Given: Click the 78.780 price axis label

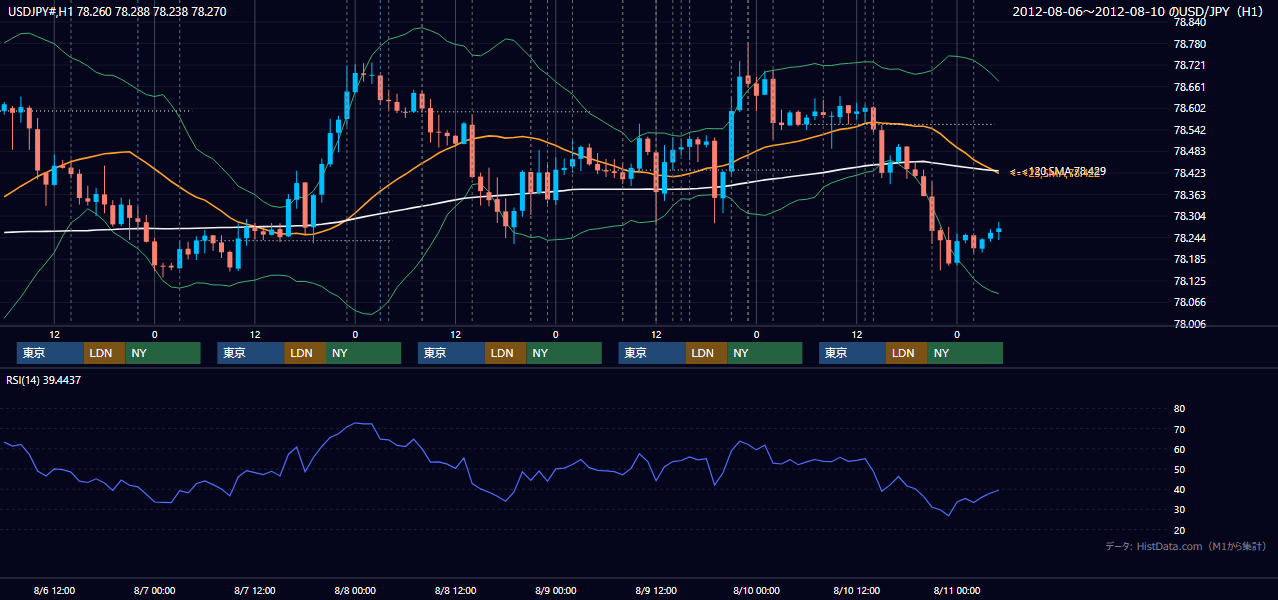Looking at the screenshot, I should [1190, 44].
